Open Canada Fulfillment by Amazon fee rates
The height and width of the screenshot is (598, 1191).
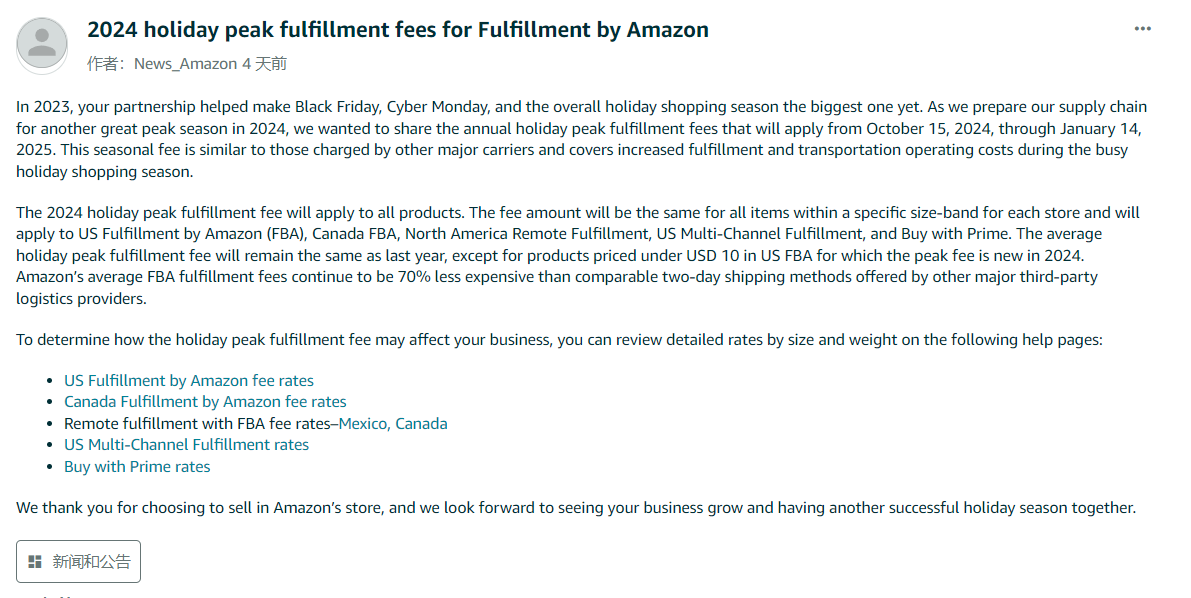[x=205, y=402]
